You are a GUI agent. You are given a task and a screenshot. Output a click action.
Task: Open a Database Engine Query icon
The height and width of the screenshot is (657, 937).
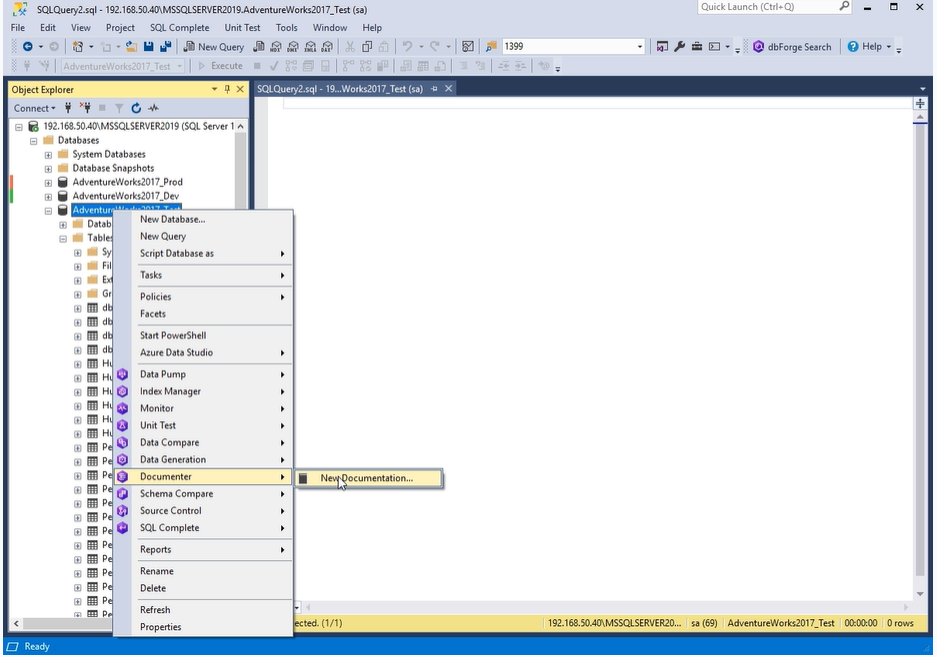pos(259,47)
